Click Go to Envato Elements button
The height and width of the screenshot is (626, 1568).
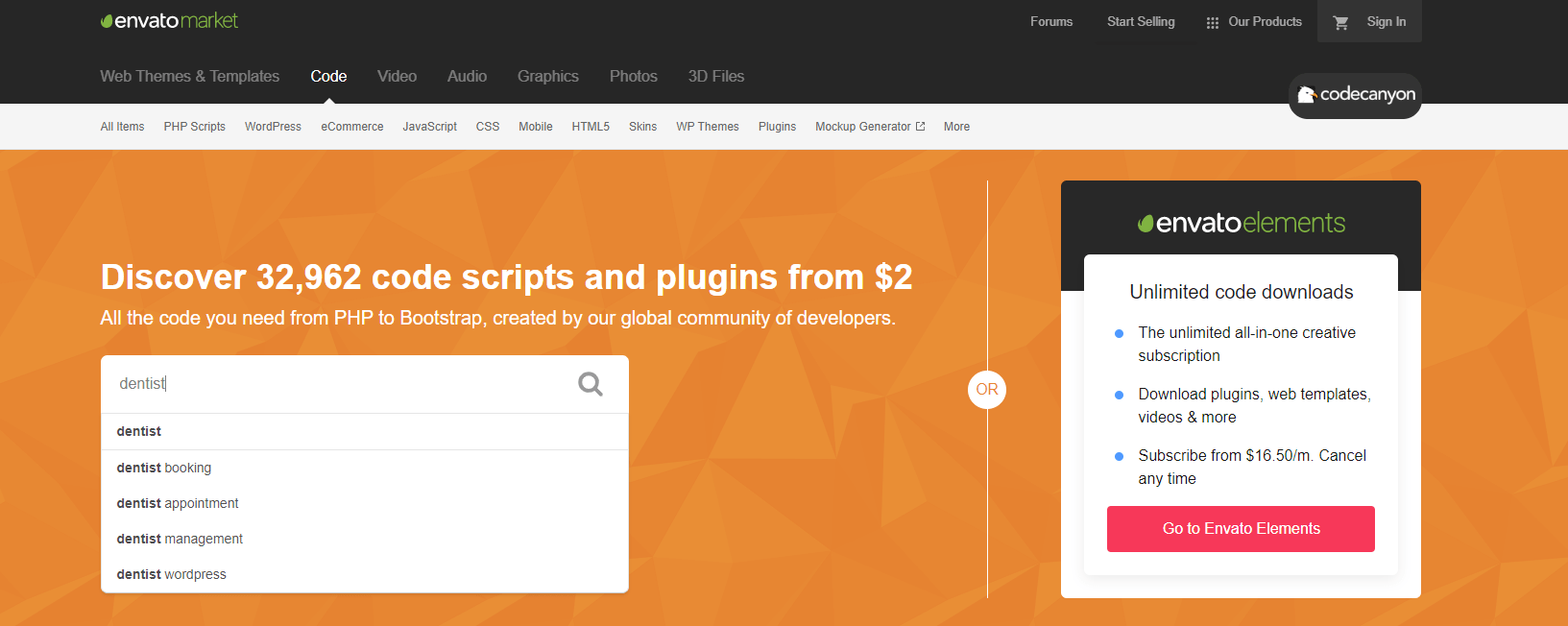click(x=1241, y=529)
